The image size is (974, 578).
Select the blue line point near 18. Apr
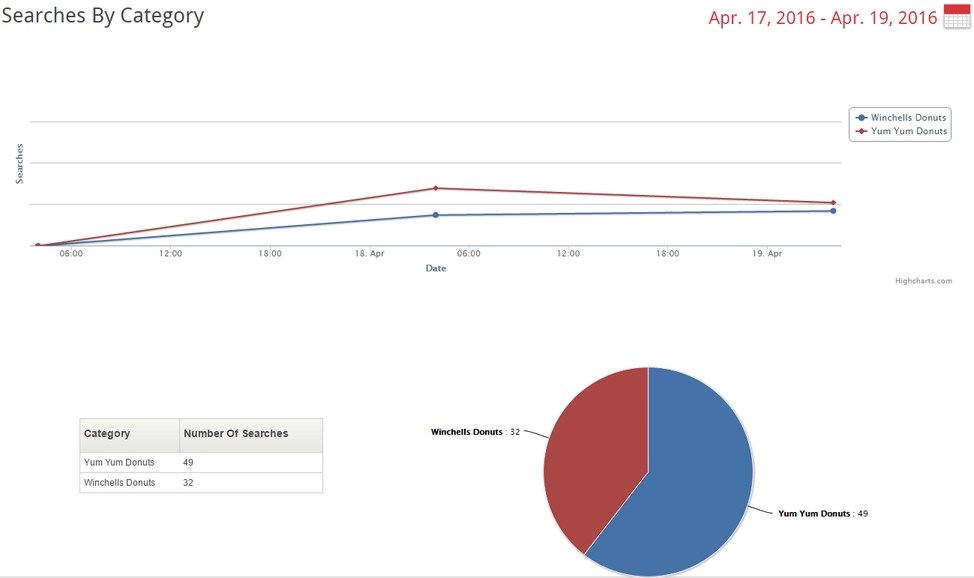coord(435,215)
